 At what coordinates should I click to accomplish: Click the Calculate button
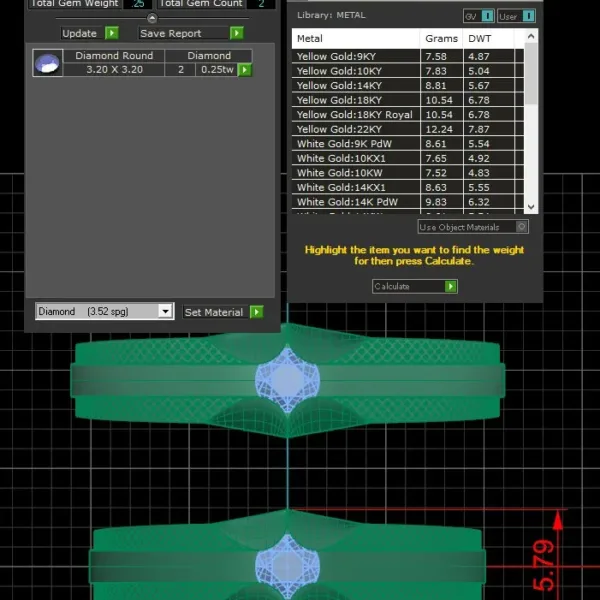coord(415,287)
